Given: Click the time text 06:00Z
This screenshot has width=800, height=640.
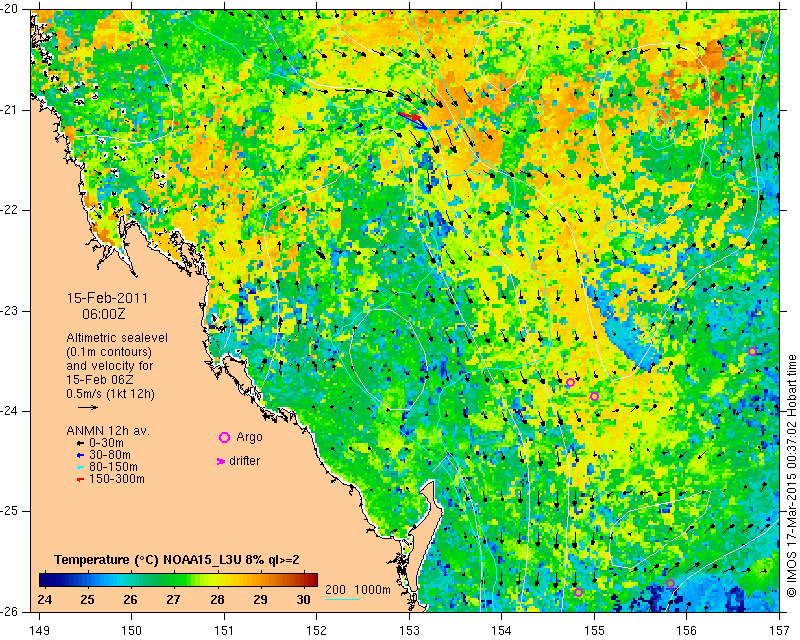Looking at the screenshot, I should 104,314.
